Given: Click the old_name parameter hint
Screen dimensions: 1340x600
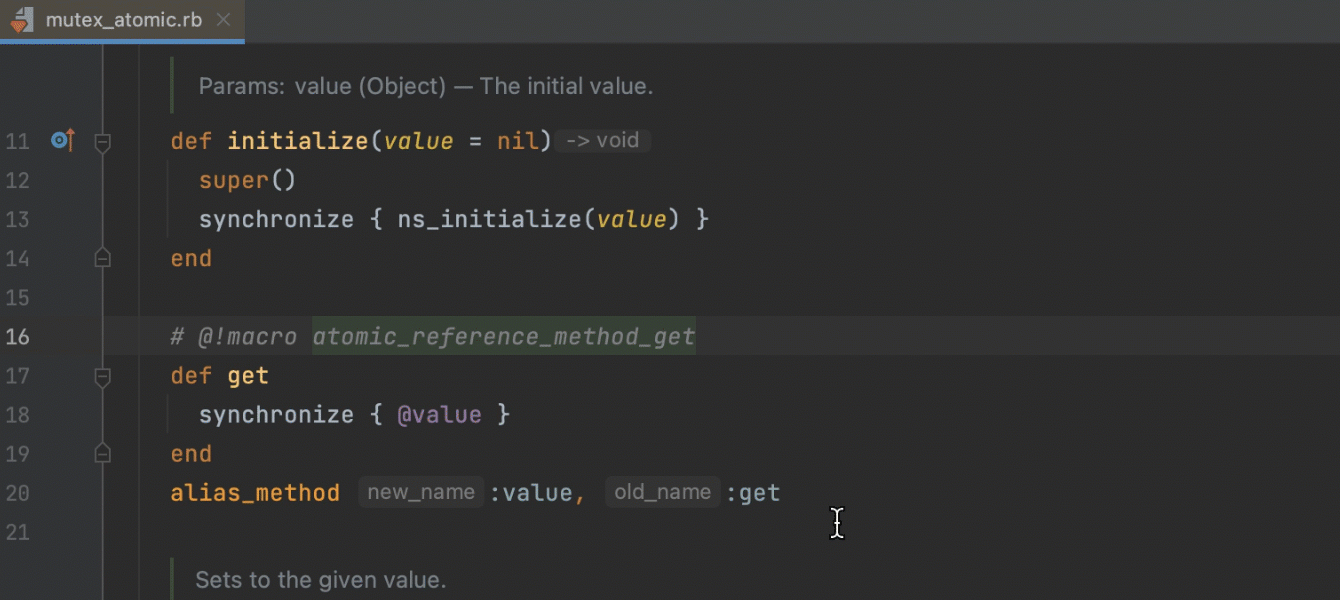Looking at the screenshot, I should (x=662, y=493).
